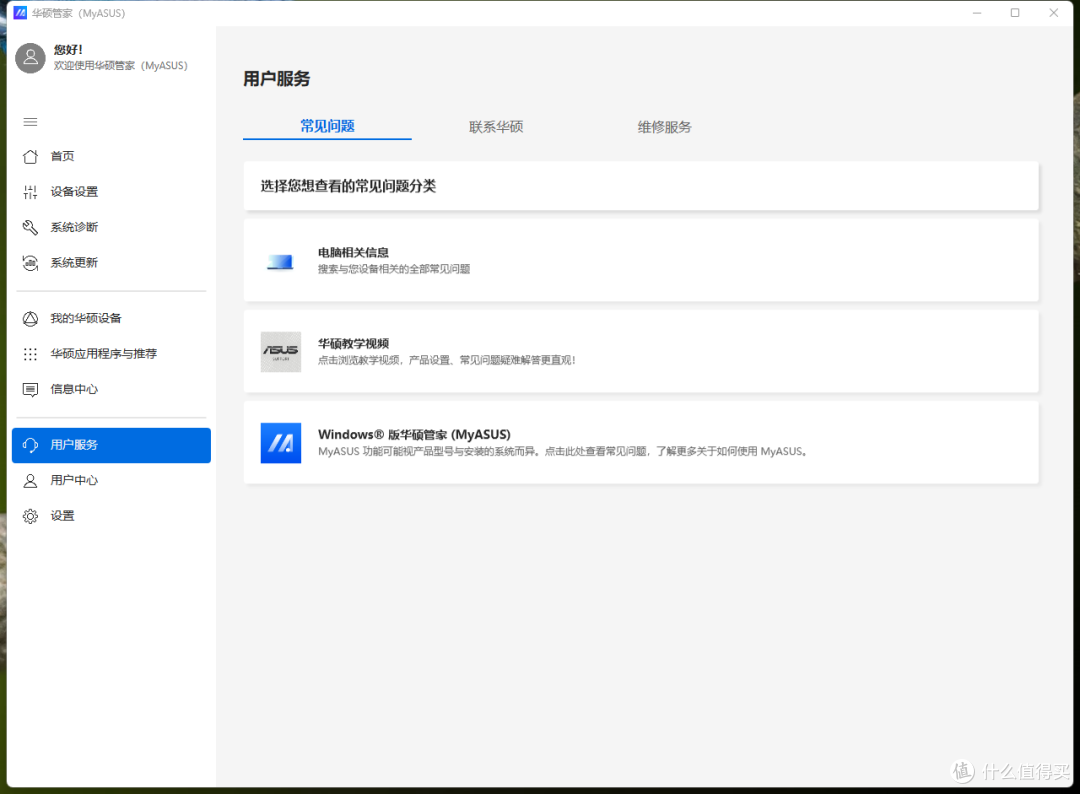Screen dimensions: 1080x794
Task: Click the MyASUS 功能可能视产品型号 description
Action: tap(562, 452)
